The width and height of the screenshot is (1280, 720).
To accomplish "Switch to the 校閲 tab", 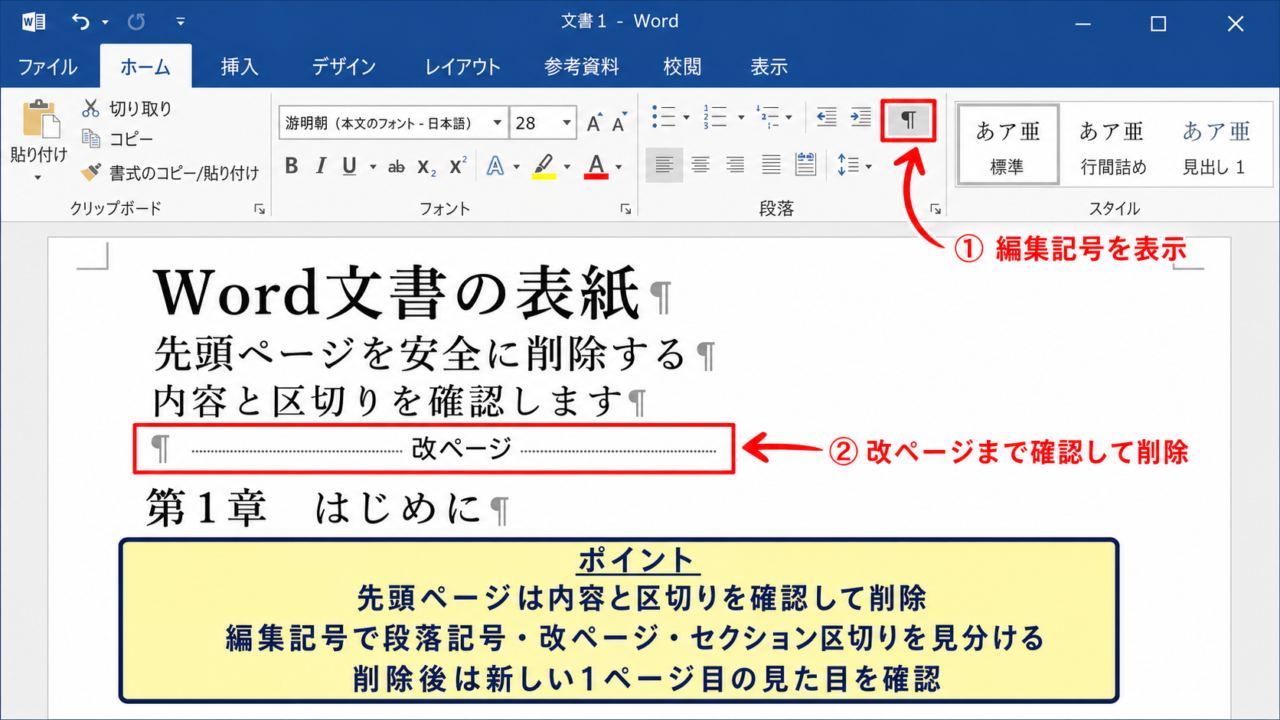I will [x=682, y=67].
